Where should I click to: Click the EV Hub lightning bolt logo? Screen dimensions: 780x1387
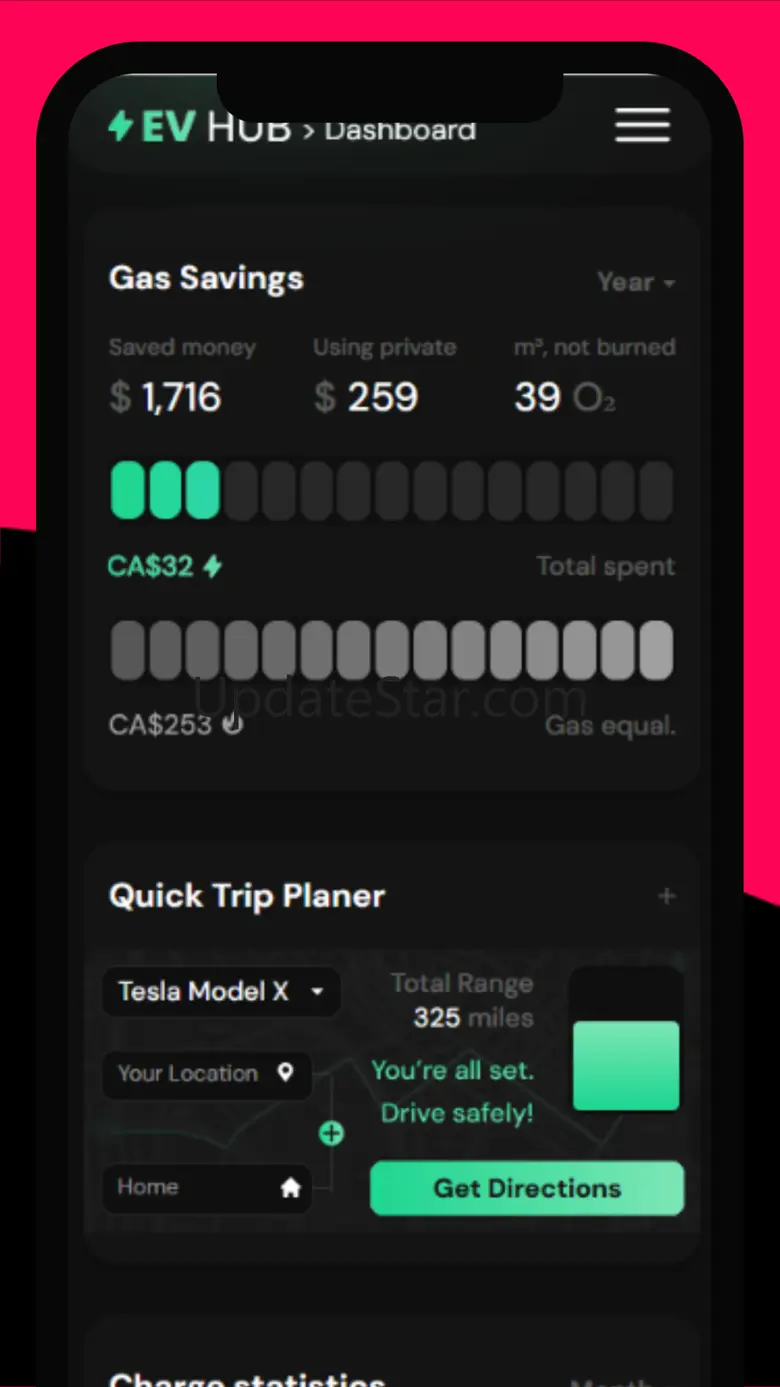pos(120,127)
